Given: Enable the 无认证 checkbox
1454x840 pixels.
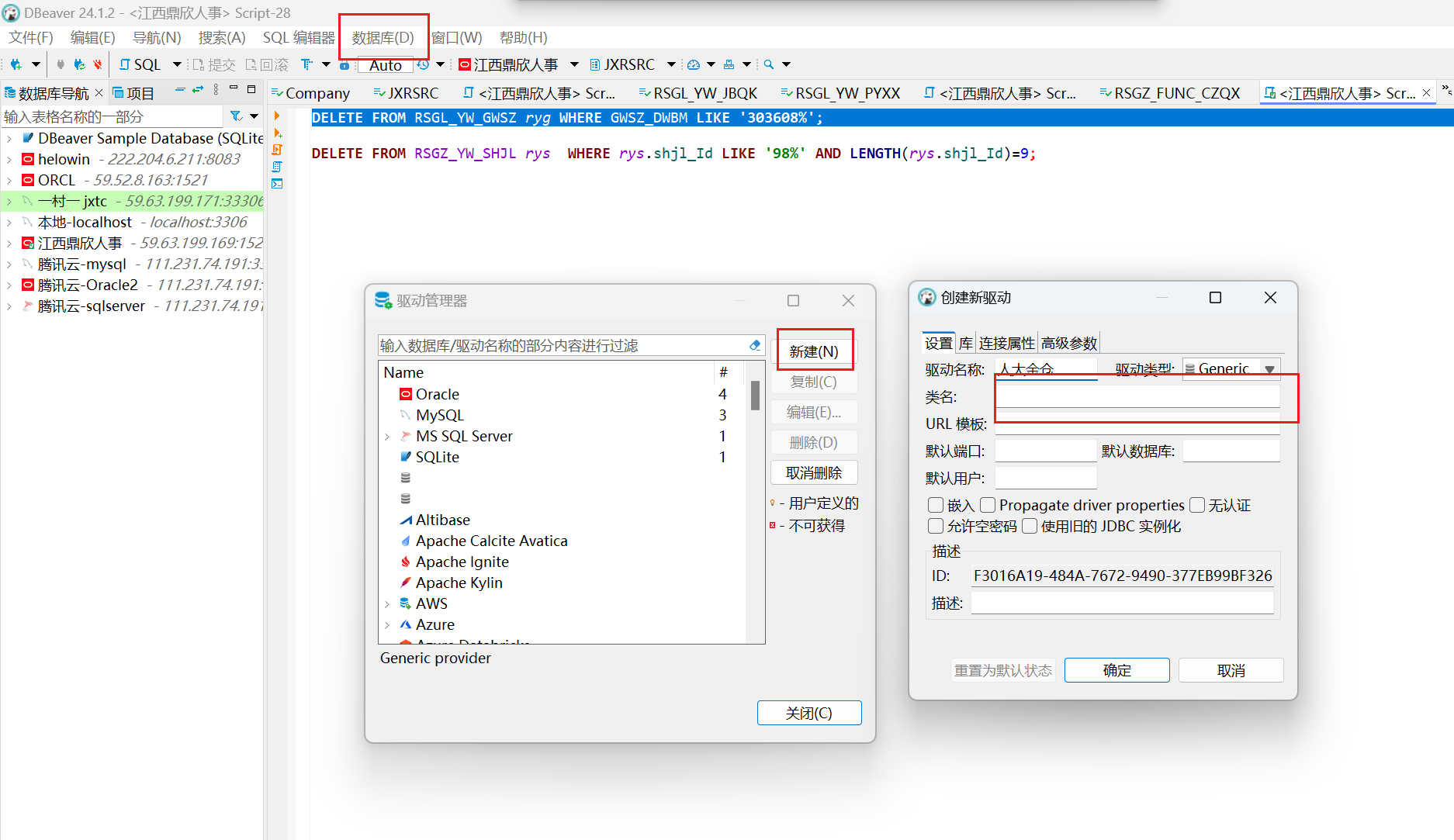Looking at the screenshot, I should coord(1197,505).
